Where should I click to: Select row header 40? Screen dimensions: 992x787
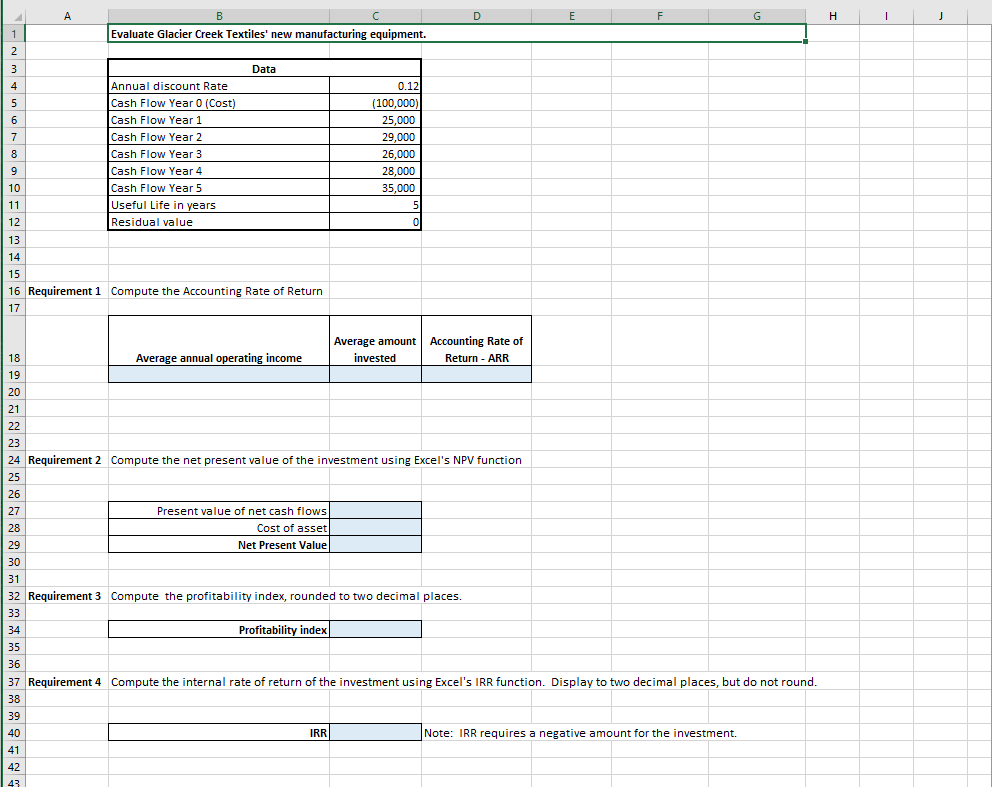pos(13,732)
